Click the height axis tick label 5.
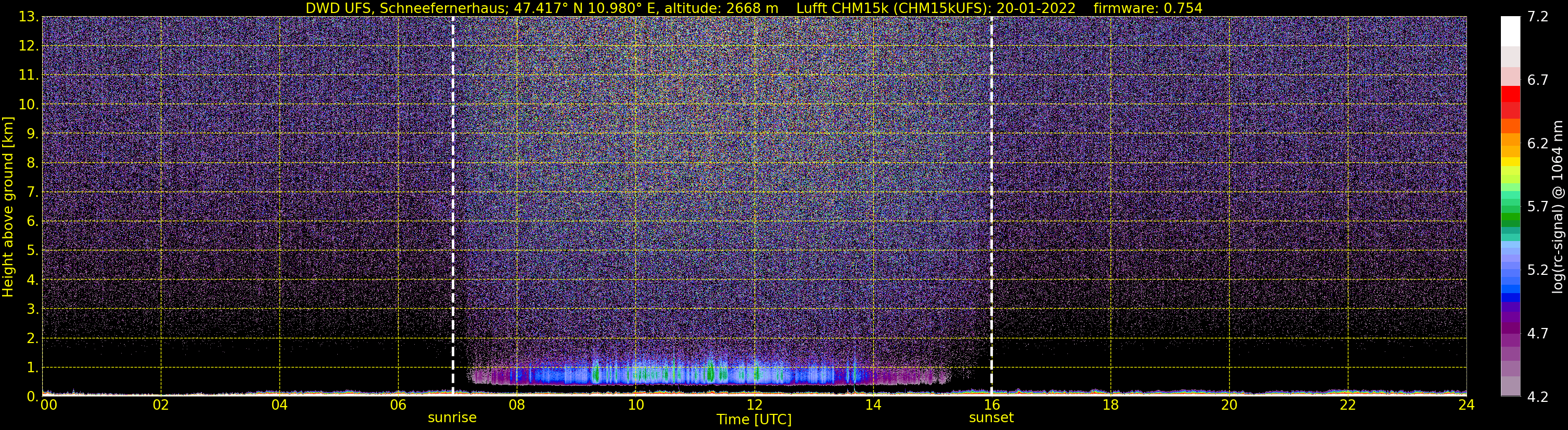 tap(32, 250)
